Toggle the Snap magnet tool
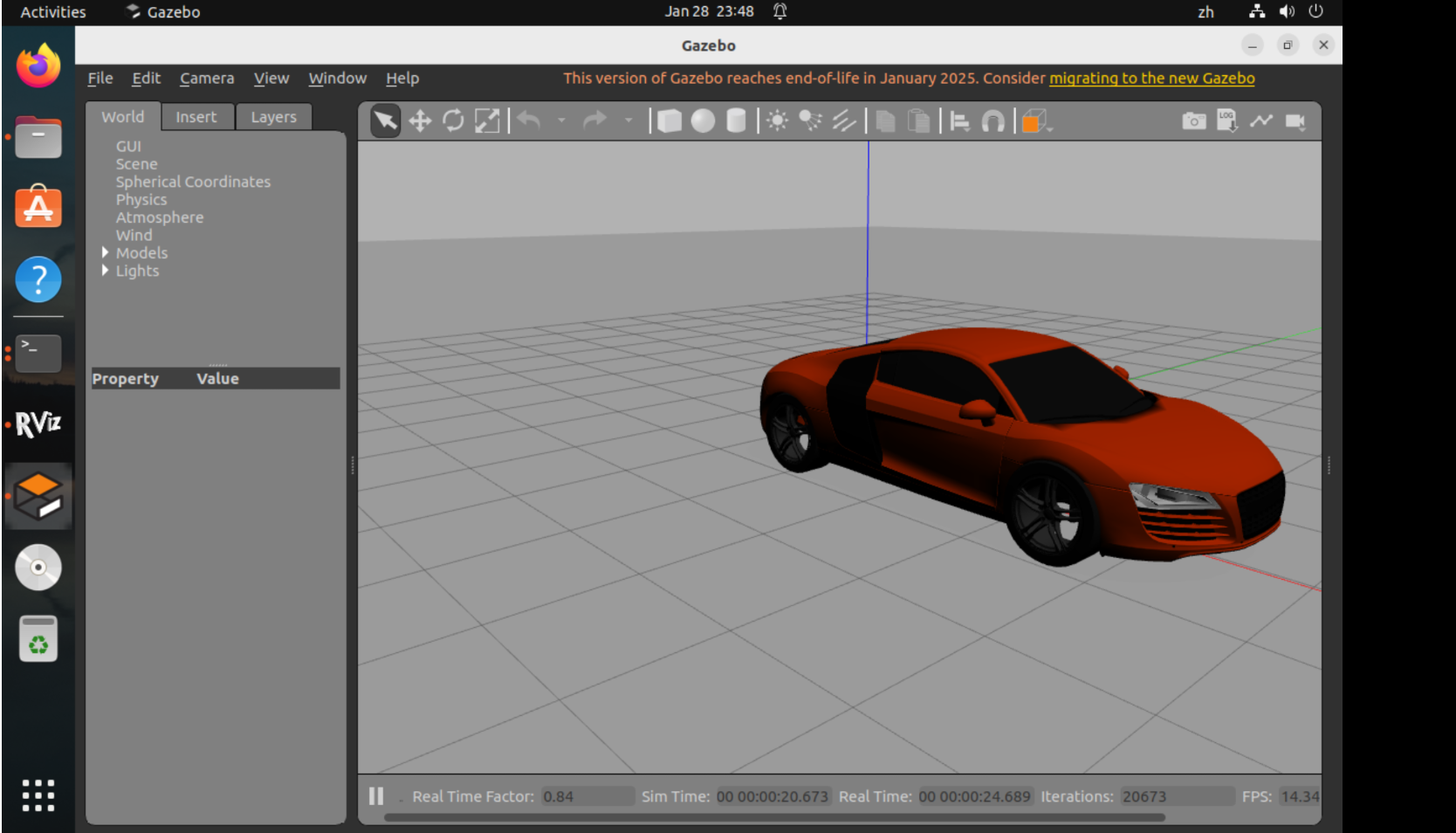 [x=992, y=120]
